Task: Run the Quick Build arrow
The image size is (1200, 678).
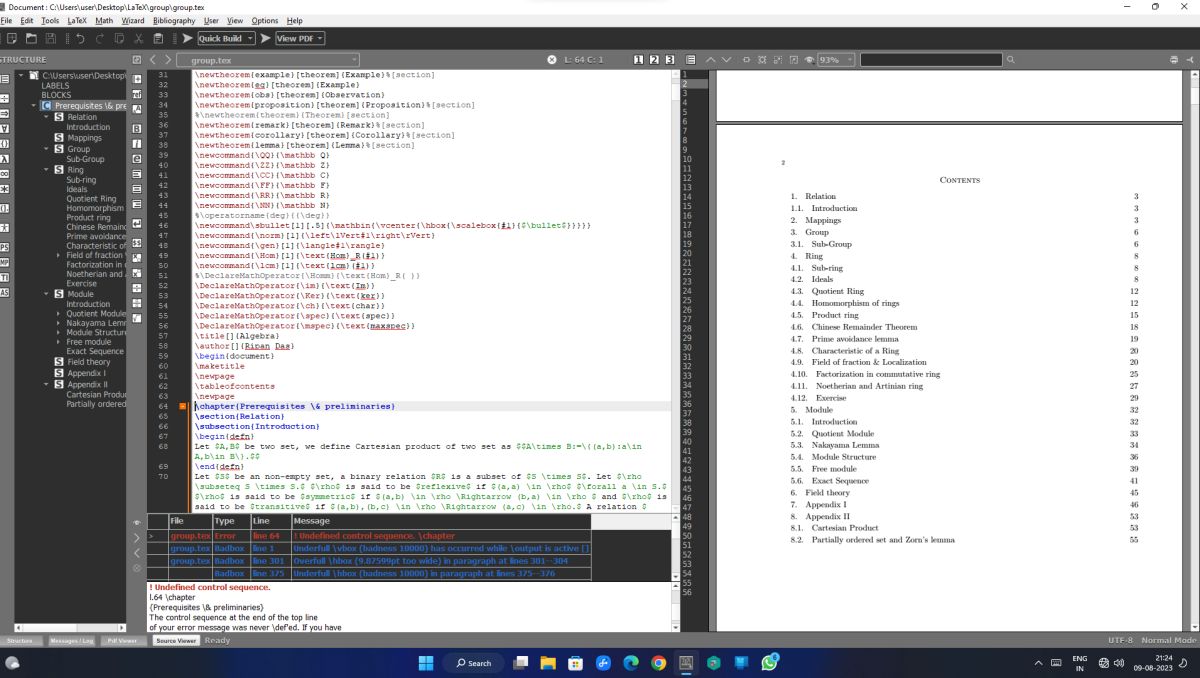Action: tap(187, 38)
